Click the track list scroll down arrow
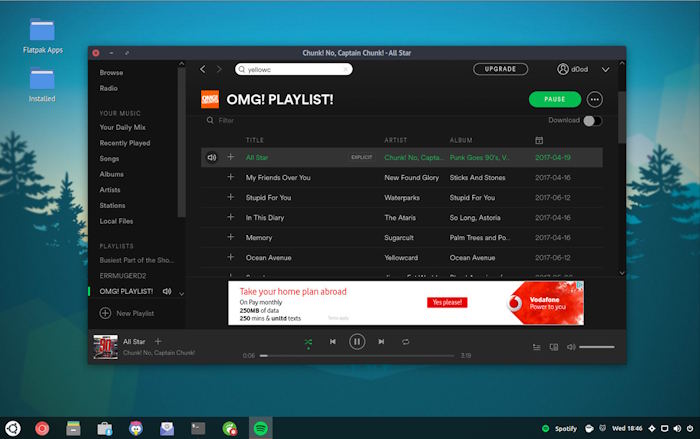 [x=622, y=273]
